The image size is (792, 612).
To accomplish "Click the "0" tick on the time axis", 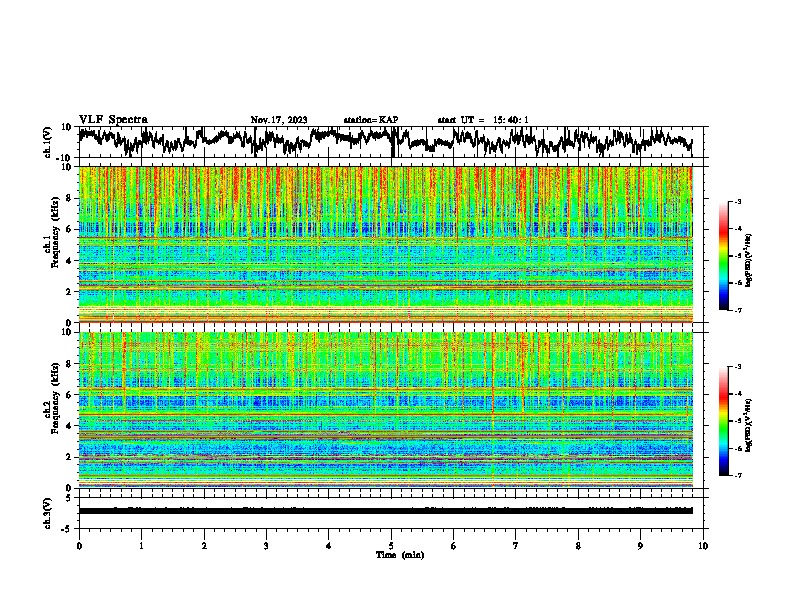I will [x=79, y=546].
